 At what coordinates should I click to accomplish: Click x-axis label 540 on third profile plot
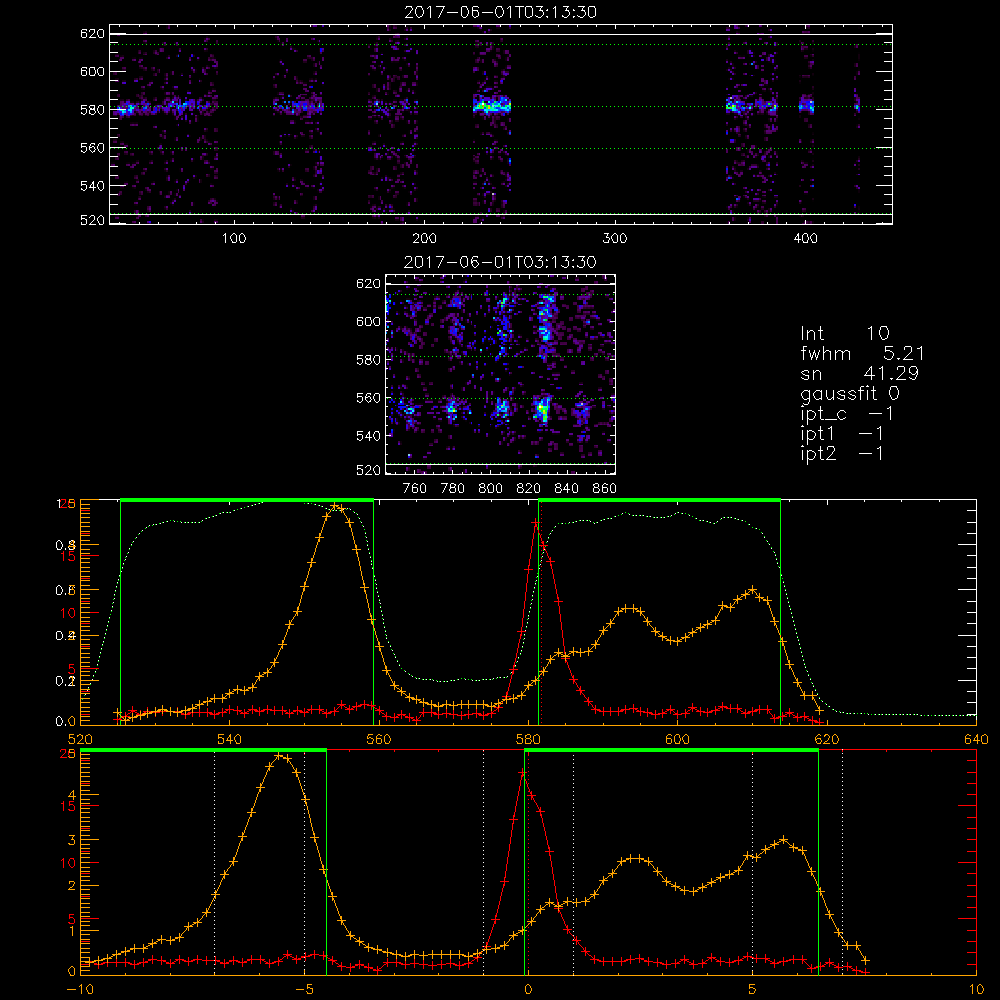(x=230, y=739)
